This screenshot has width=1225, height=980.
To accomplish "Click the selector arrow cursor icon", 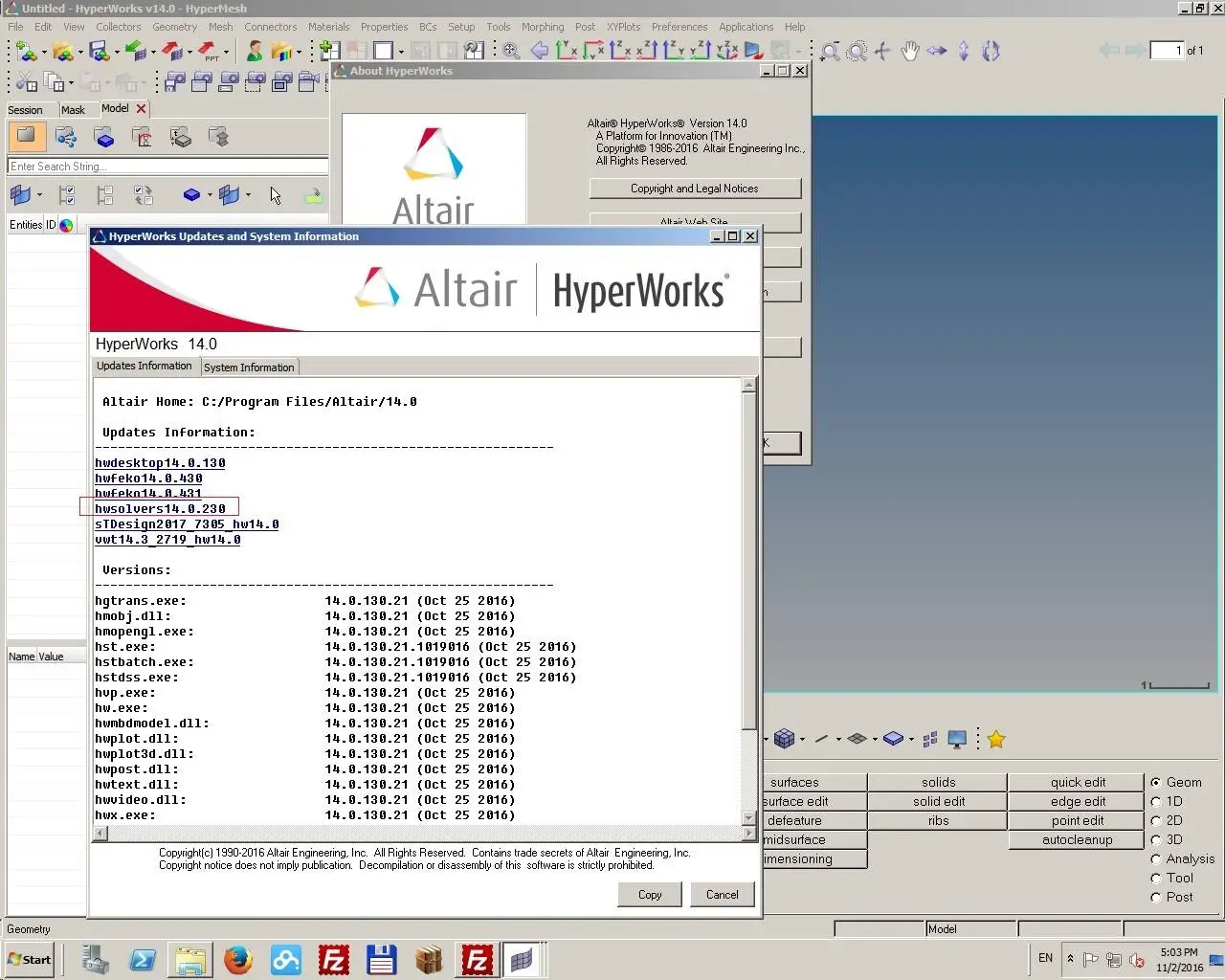I will click(276, 195).
